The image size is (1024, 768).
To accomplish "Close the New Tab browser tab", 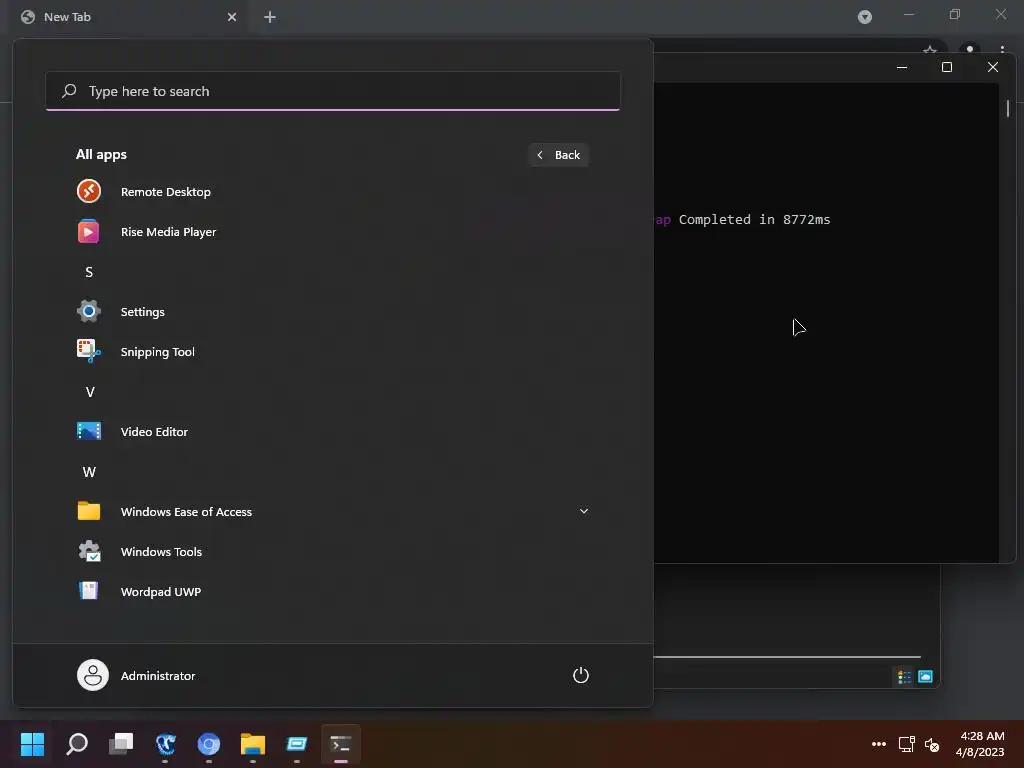I will tap(232, 17).
